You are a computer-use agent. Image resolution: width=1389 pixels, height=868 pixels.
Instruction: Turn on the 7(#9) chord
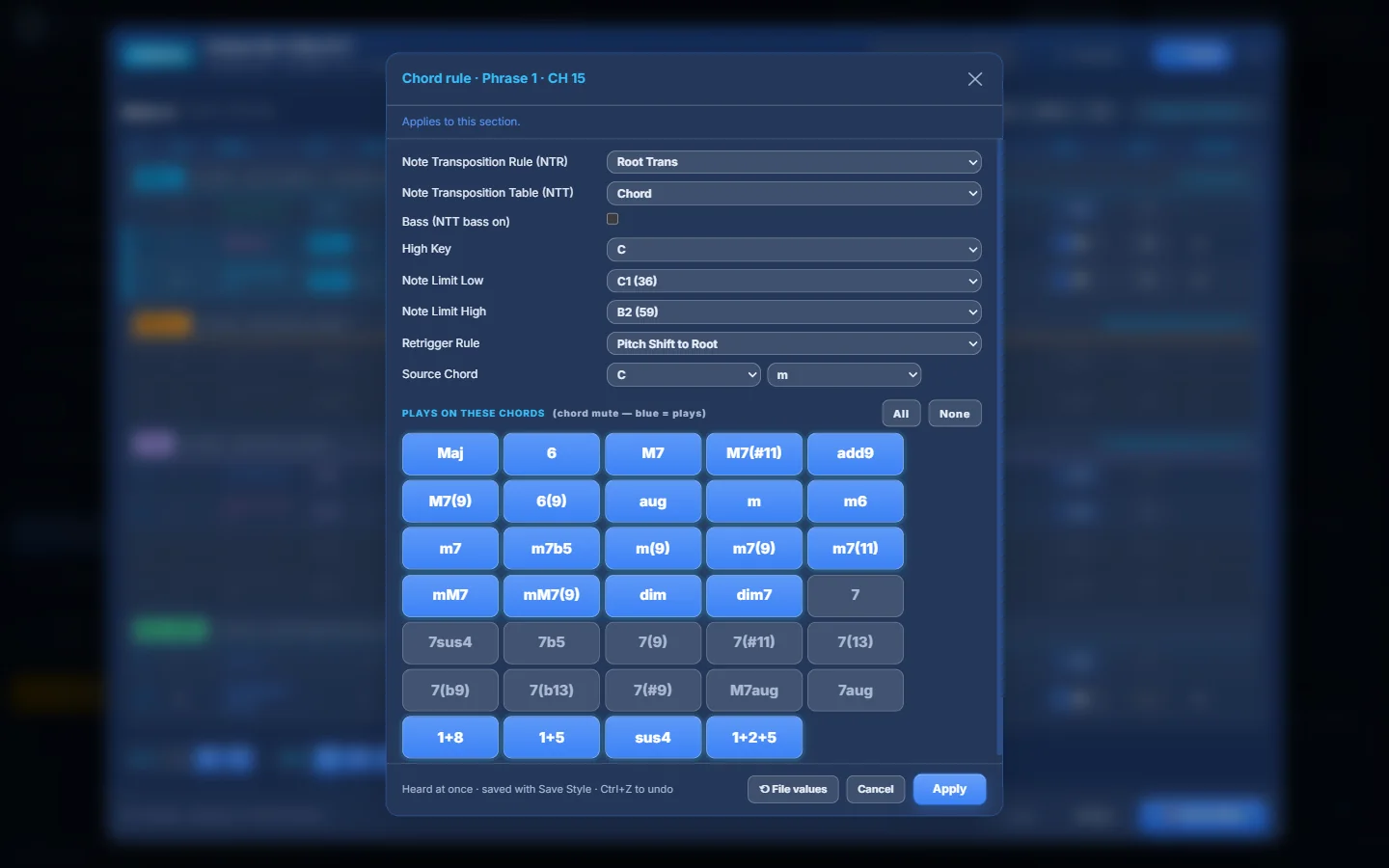coord(653,691)
